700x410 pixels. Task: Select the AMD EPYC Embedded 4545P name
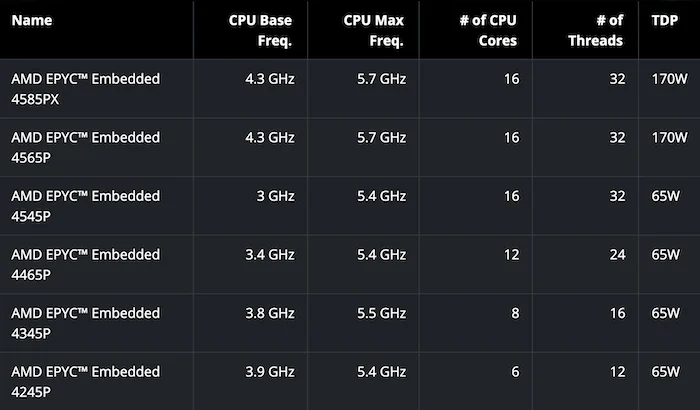tap(85, 206)
